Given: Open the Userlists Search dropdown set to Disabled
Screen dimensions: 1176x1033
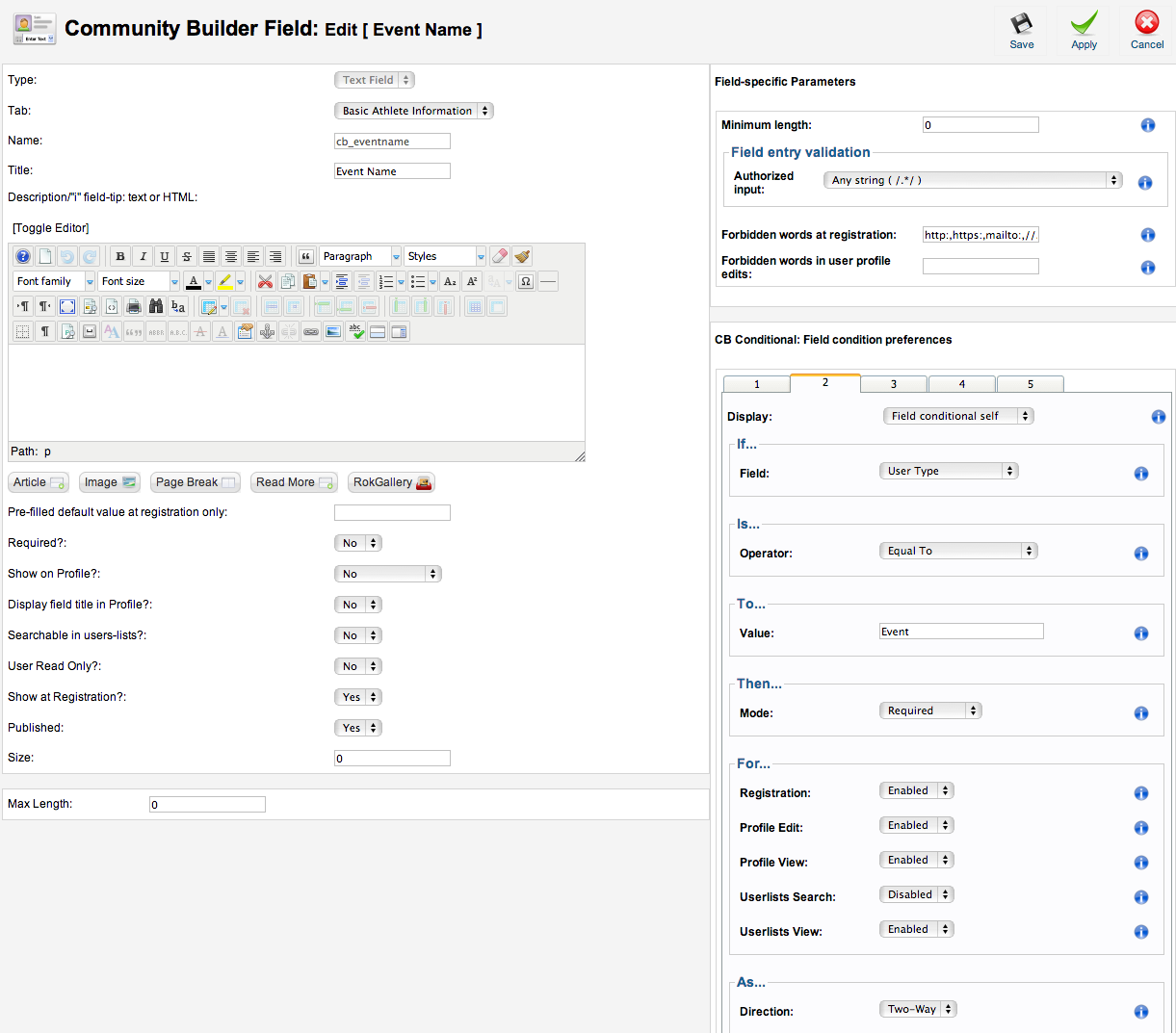Looking at the screenshot, I should [x=916, y=894].
